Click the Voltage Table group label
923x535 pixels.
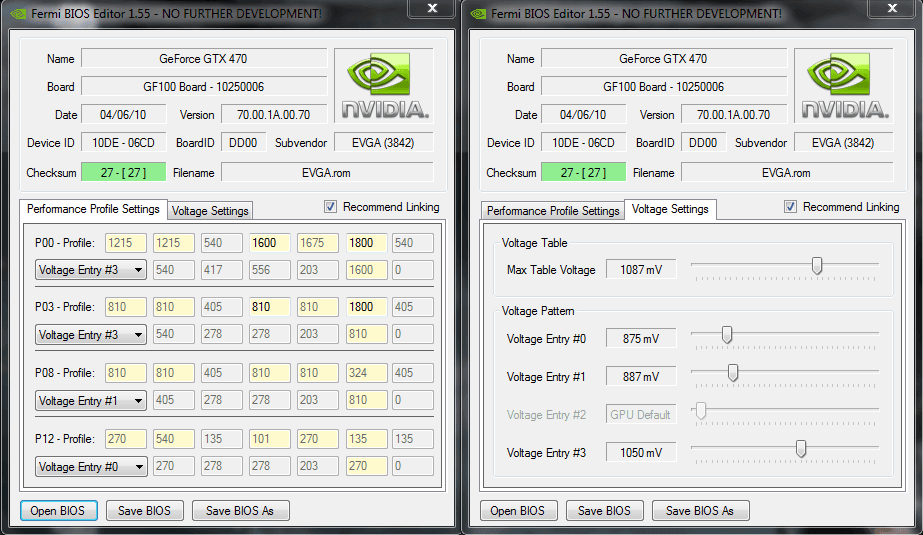coord(534,242)
